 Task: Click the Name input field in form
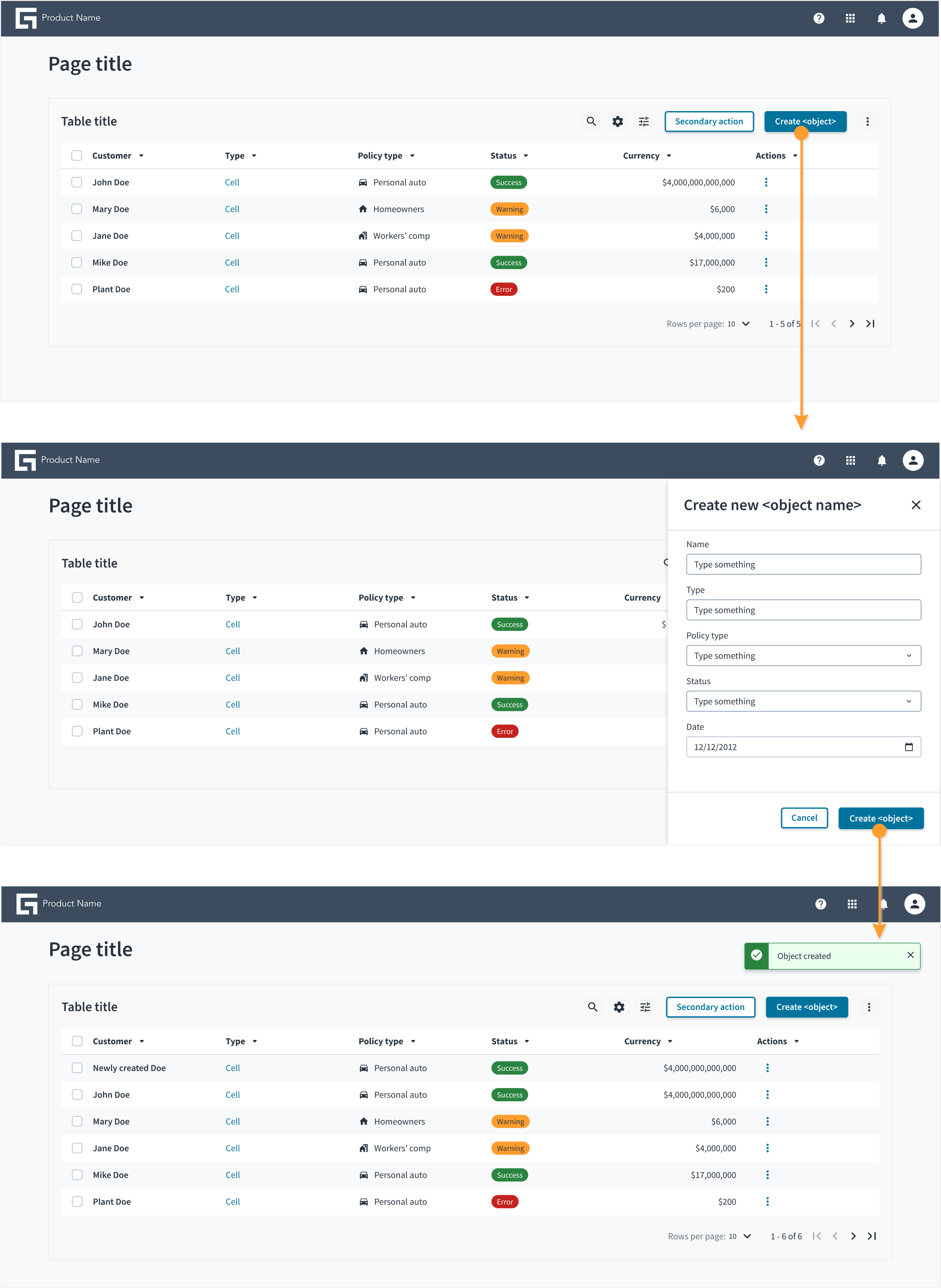(x=803, y=564)
